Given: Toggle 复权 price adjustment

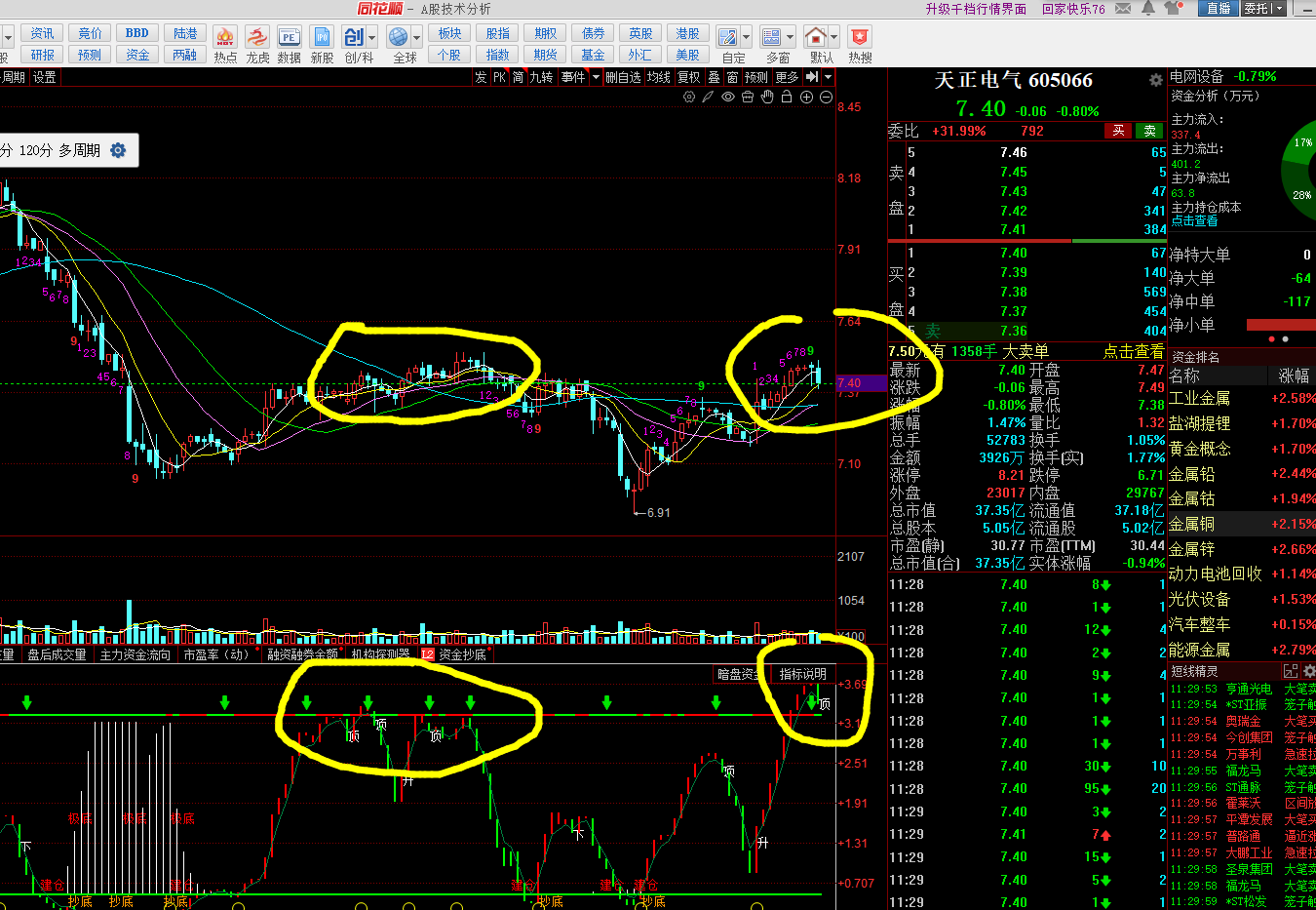Looking at the screenshot, I should pyautogui.click(x=689, y=77).
